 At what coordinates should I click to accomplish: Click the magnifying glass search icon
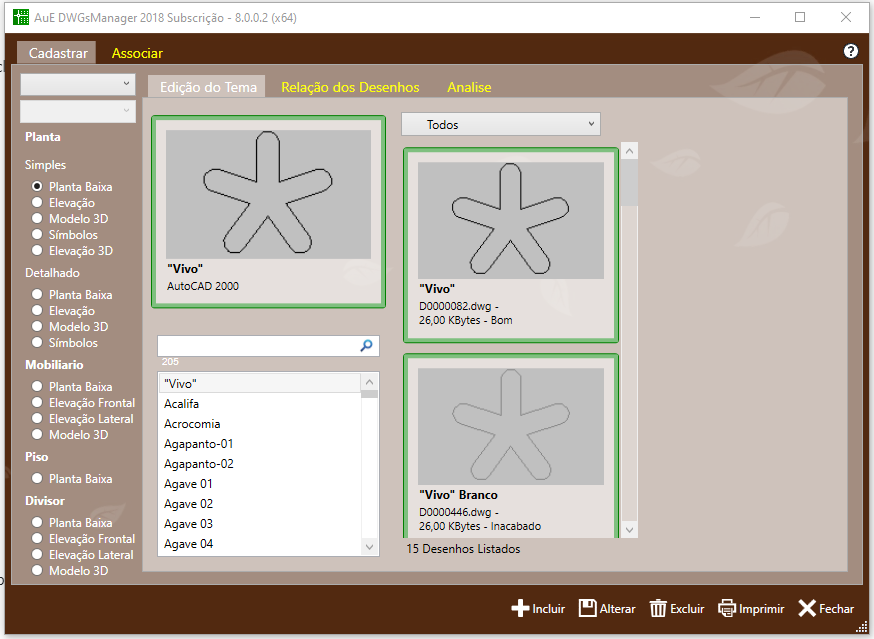(x=367, y=345)
